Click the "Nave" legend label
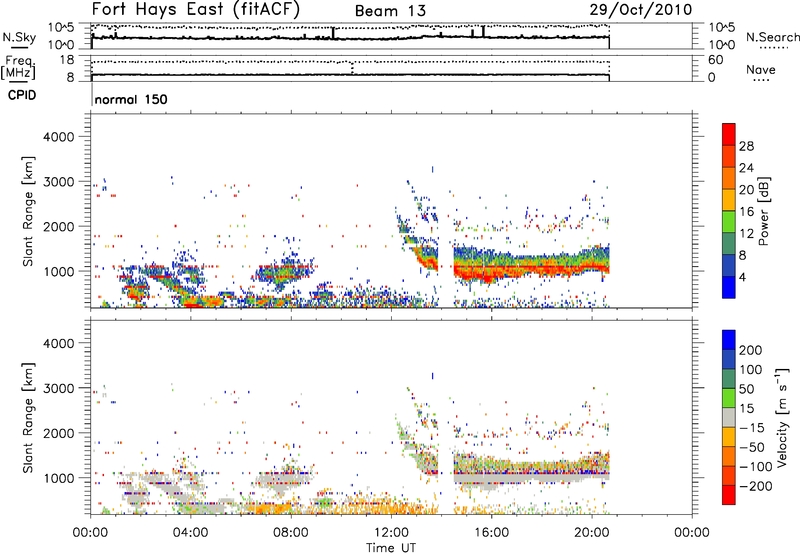 pyautogui.click(x=761, y=69)
